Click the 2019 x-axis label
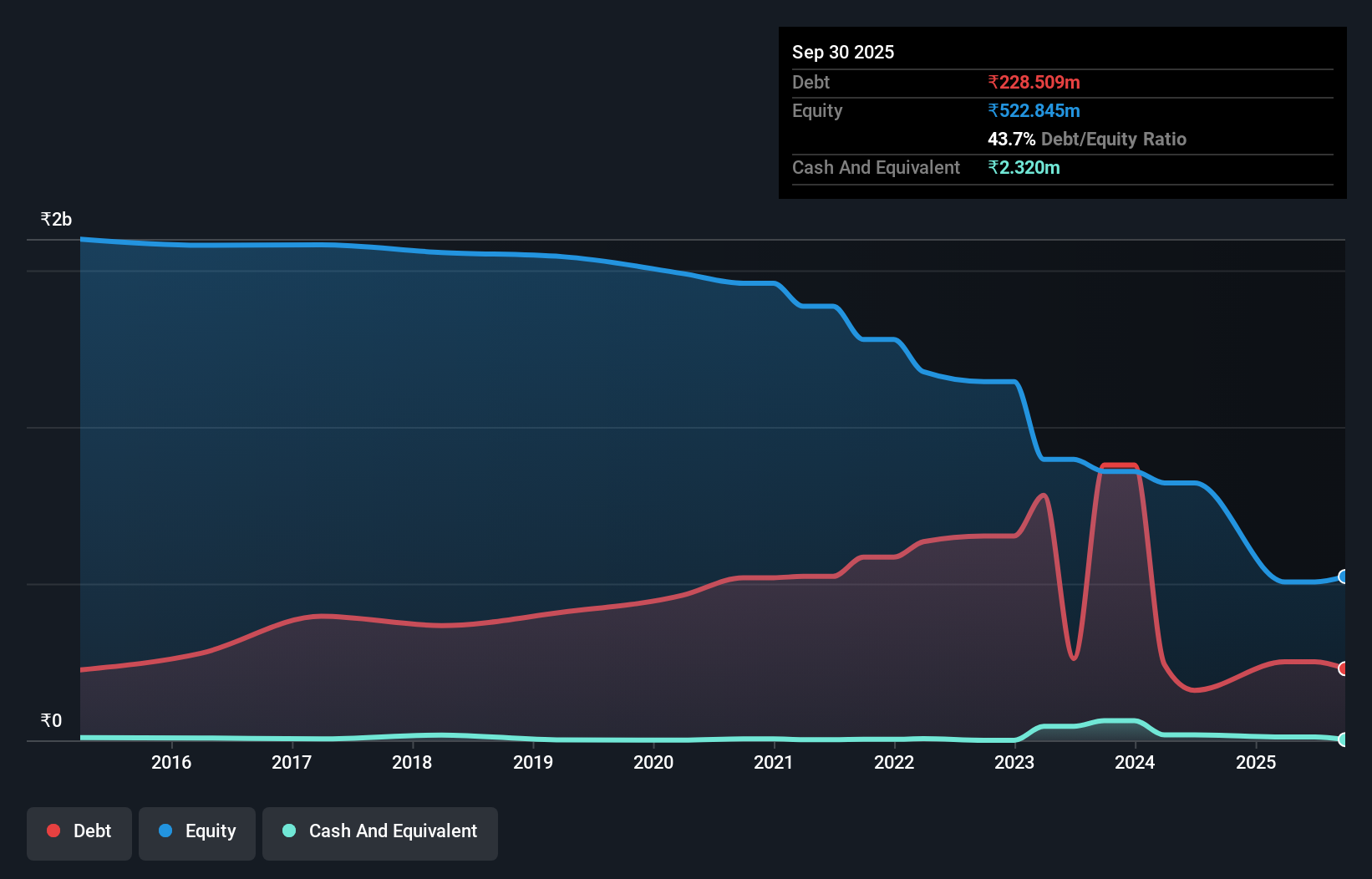Image resolution: width=1372 pixels, height=879 pixels. click(x=533, y=762)
